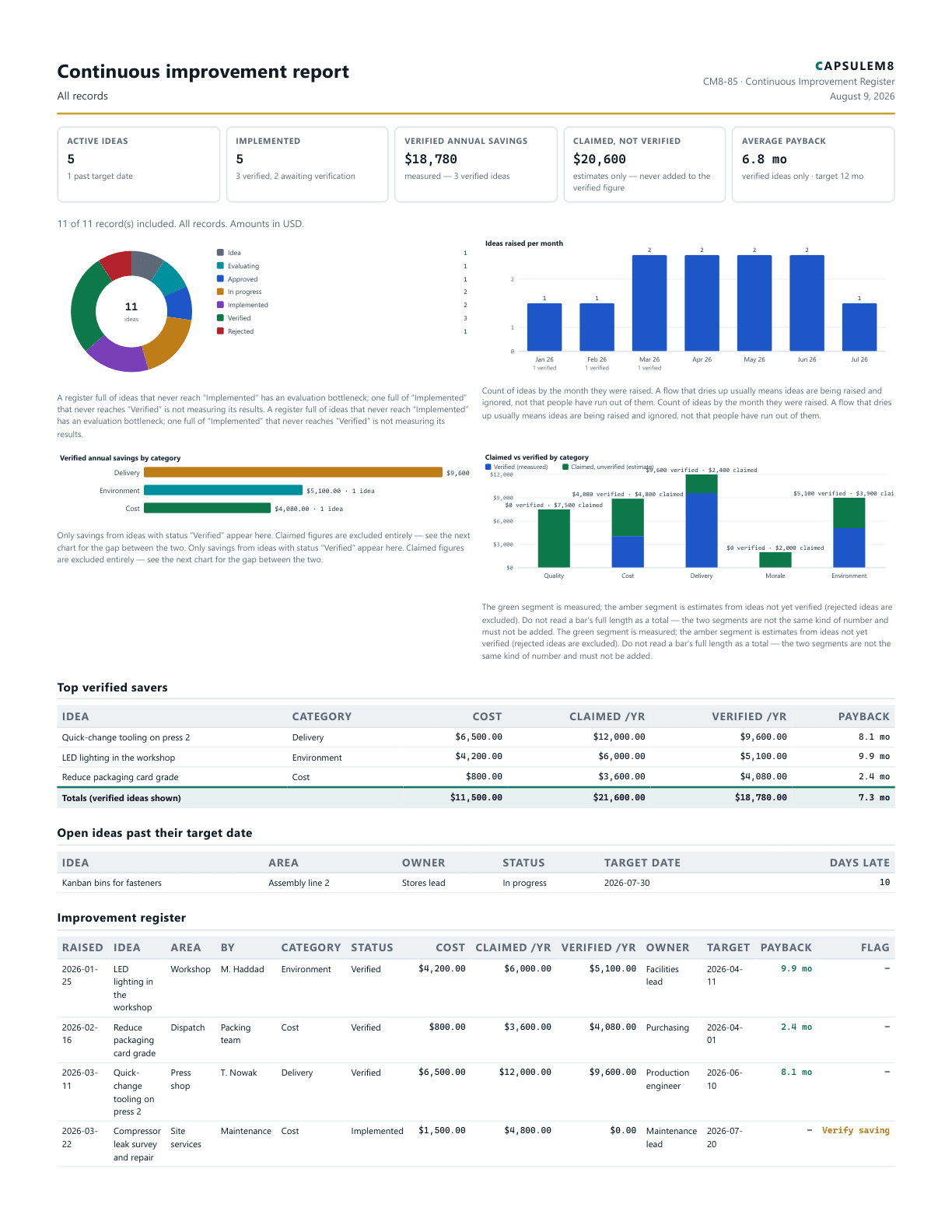Select the blue Approved legend swatch
952x1232 pixels.
pos(220,278)
